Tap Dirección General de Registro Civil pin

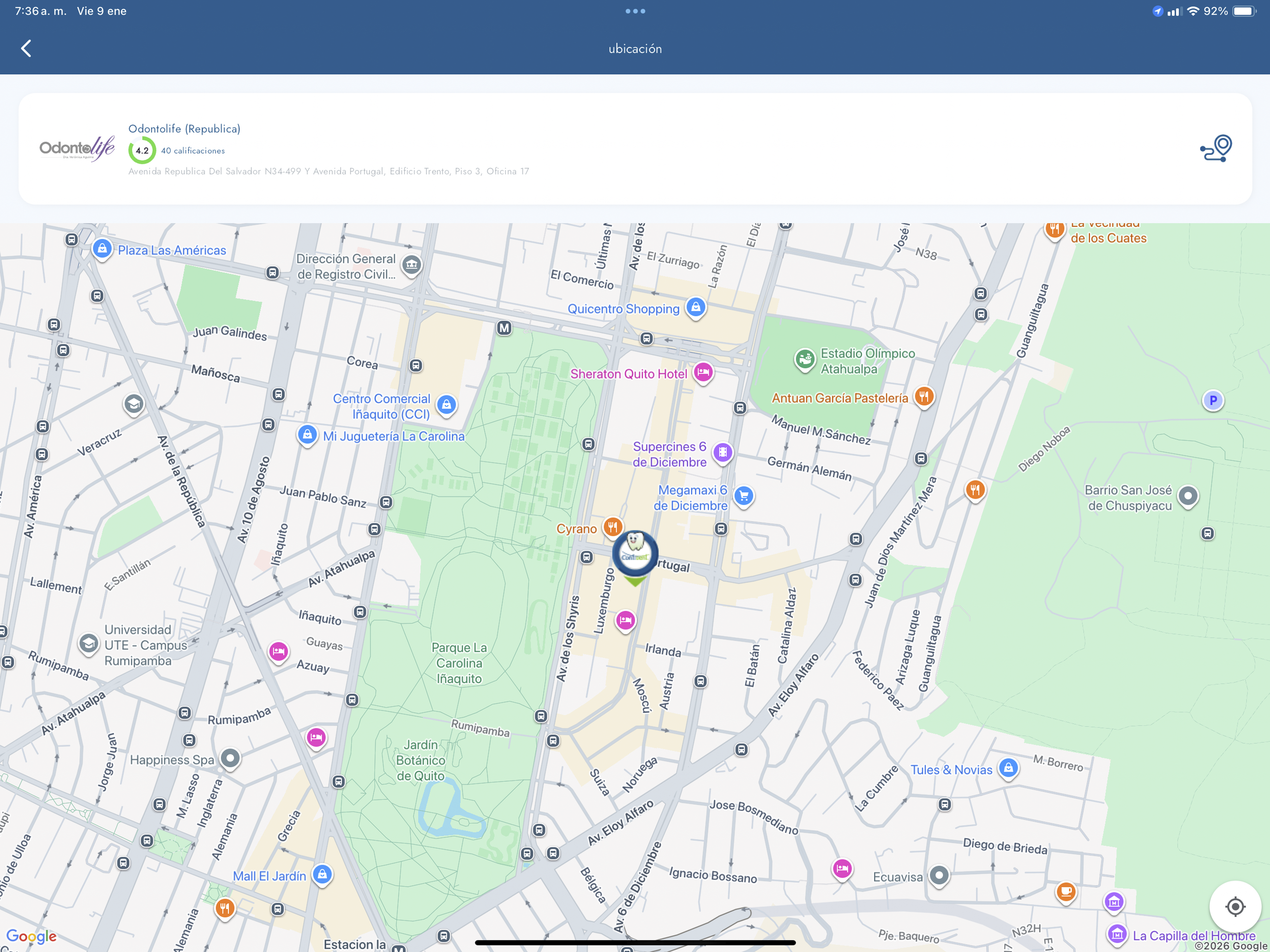click(411, 265)
